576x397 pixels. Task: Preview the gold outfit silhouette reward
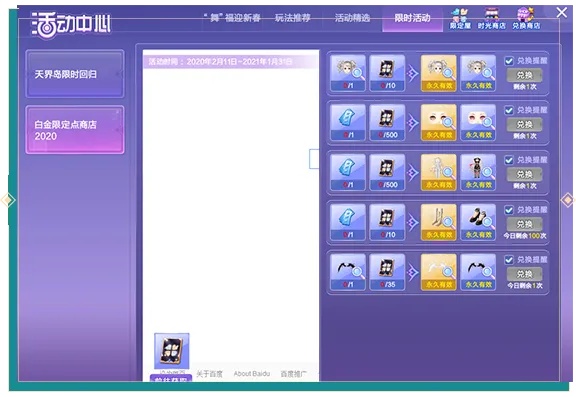tap(439, 172)
